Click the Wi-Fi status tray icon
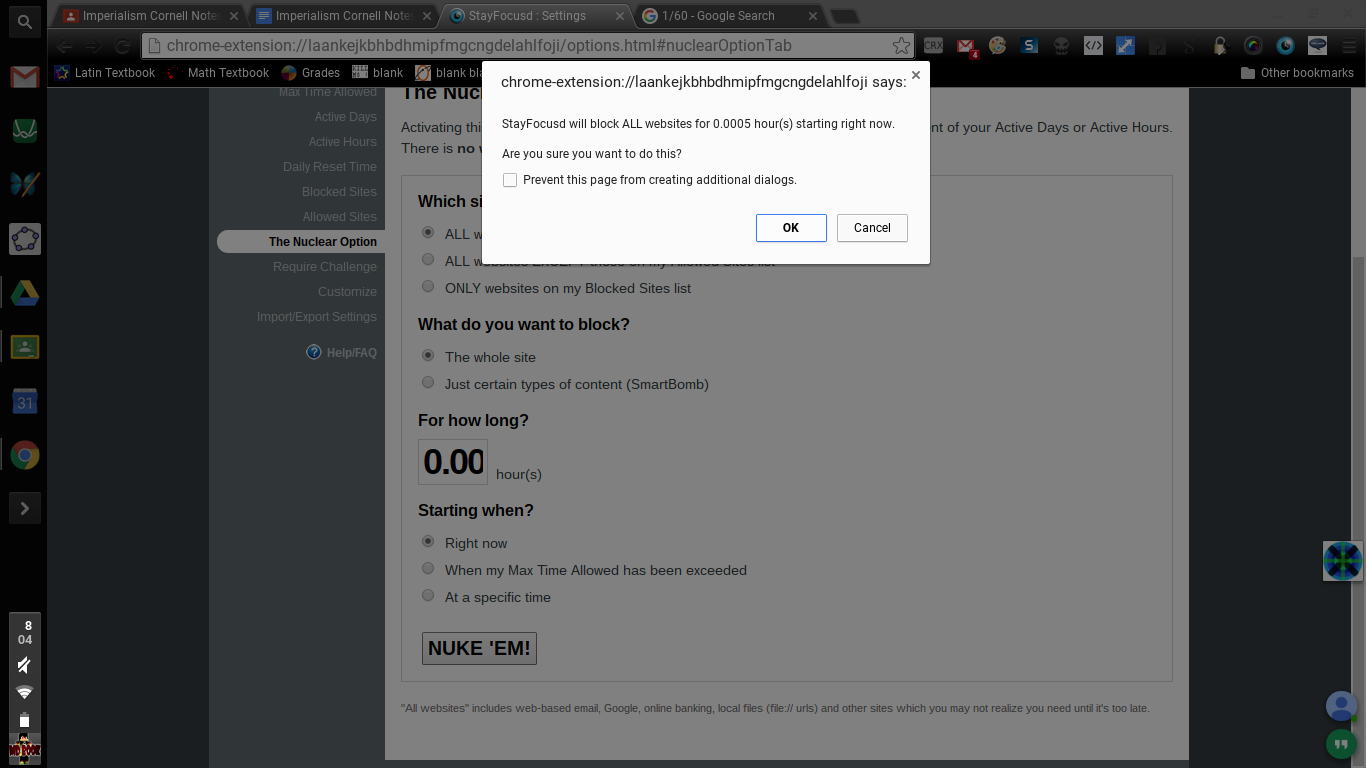 [x=24, y=692]
